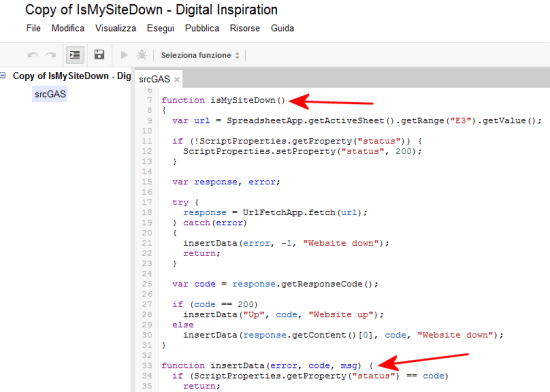Open the File menu

[33, 28]
